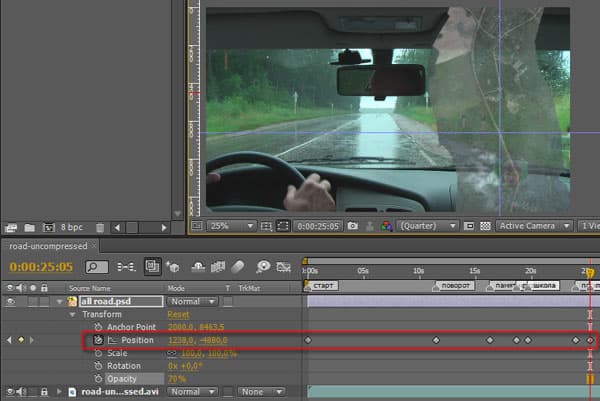Toggle Opacity stopwatch animation
The image size is (600, 401).
point(98,379)
